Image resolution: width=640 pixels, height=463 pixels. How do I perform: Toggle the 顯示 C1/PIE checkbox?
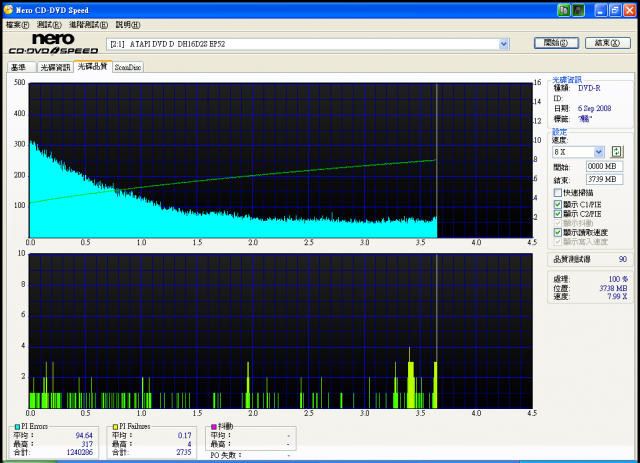click(558, 204)
